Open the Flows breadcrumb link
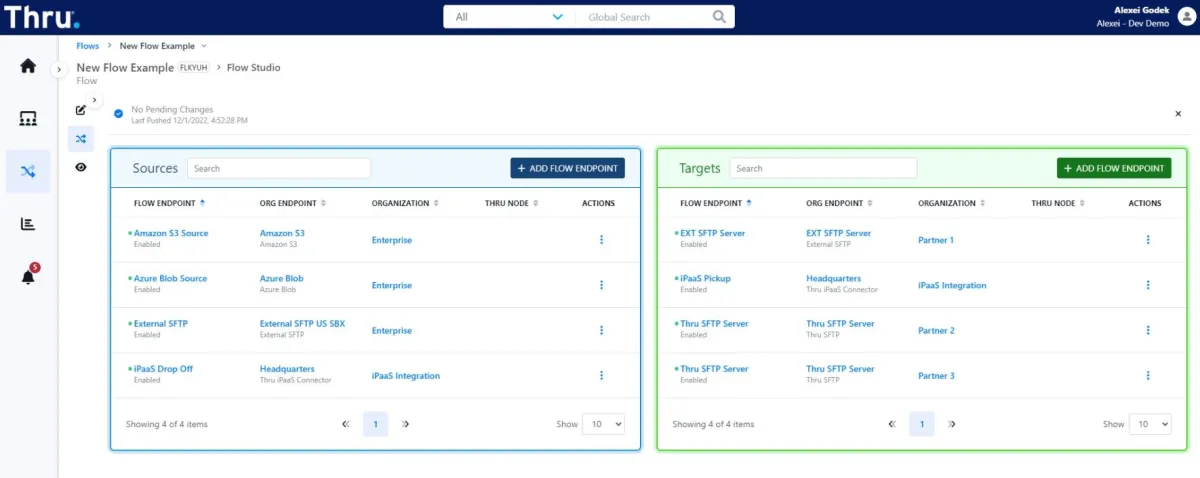Image resolution: width=1200 pixels, height=478 pixels. 88,46
